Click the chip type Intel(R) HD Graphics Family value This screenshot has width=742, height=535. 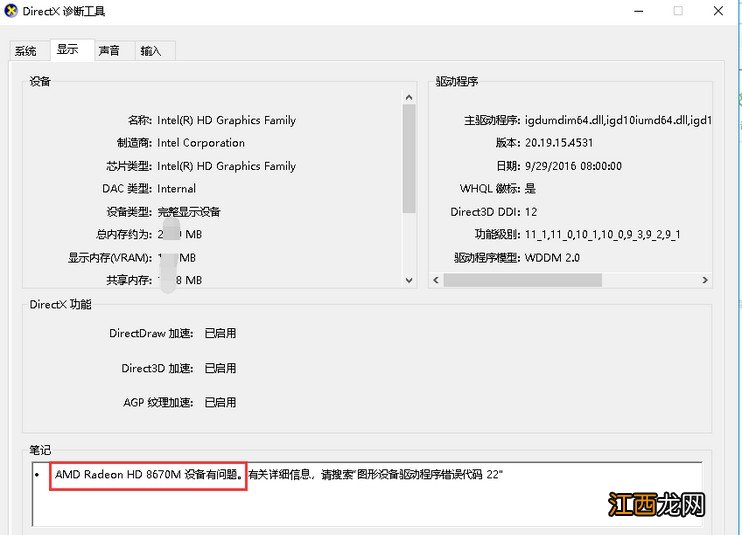pos(226,166)
